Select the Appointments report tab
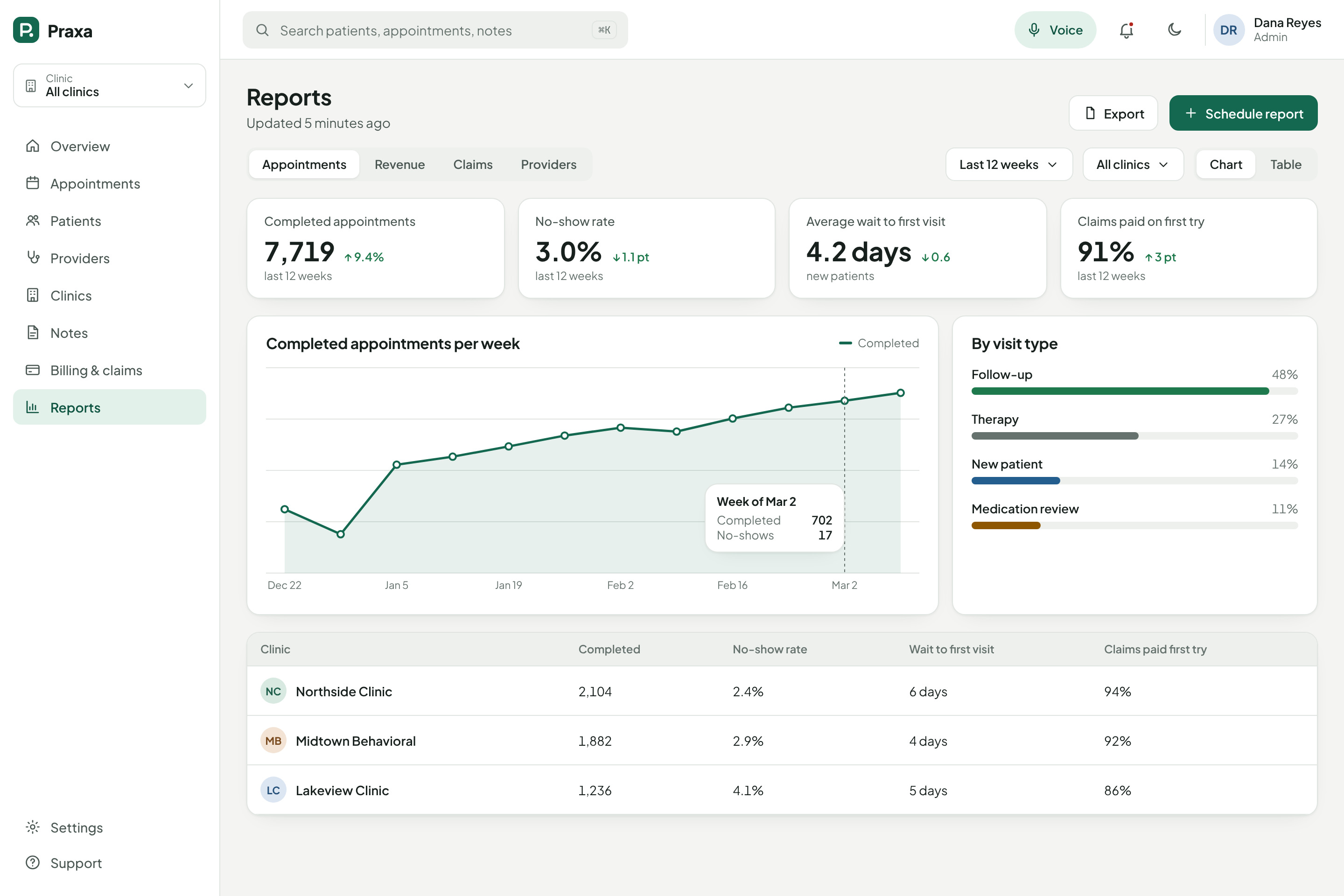 tap(304, 165)
